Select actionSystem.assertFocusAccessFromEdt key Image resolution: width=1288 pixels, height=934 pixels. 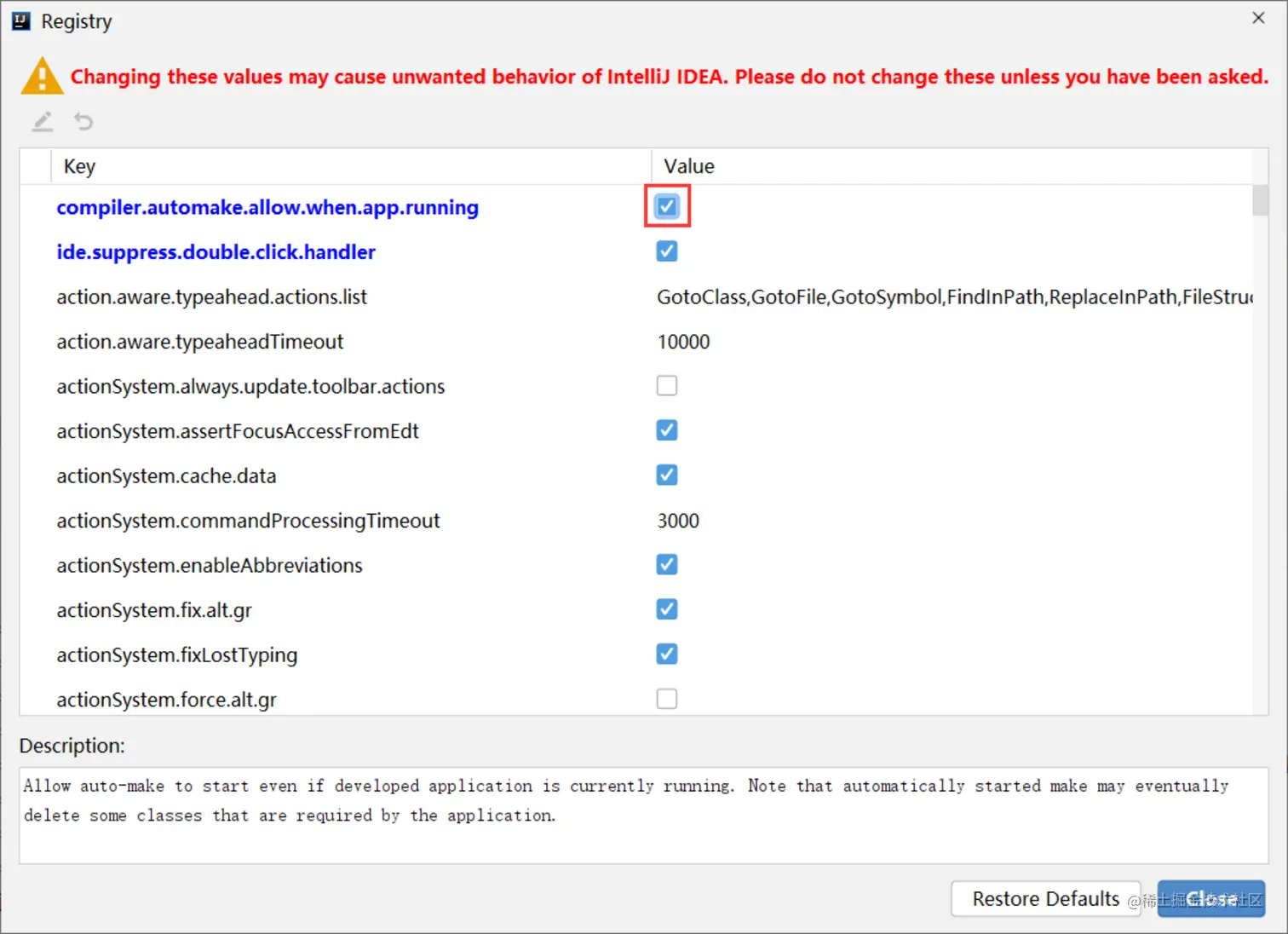(238, 431)
